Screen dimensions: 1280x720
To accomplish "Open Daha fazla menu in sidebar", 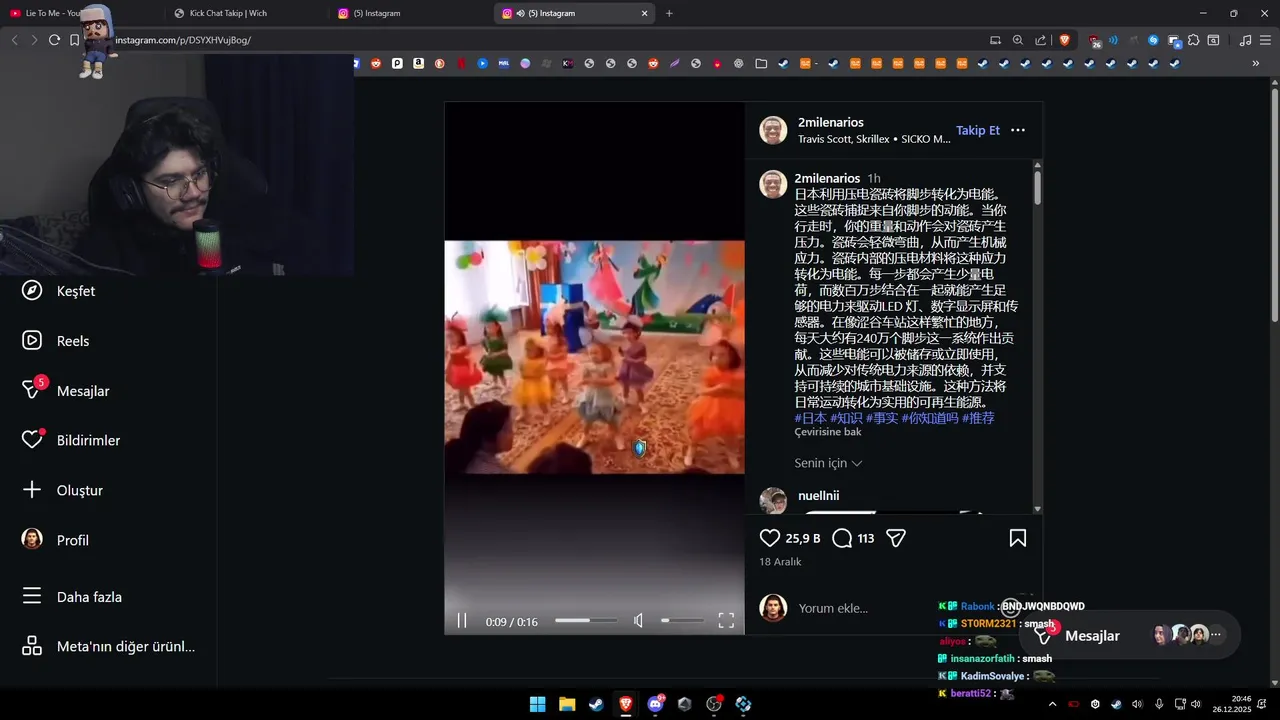I will (x=72, y=597).
